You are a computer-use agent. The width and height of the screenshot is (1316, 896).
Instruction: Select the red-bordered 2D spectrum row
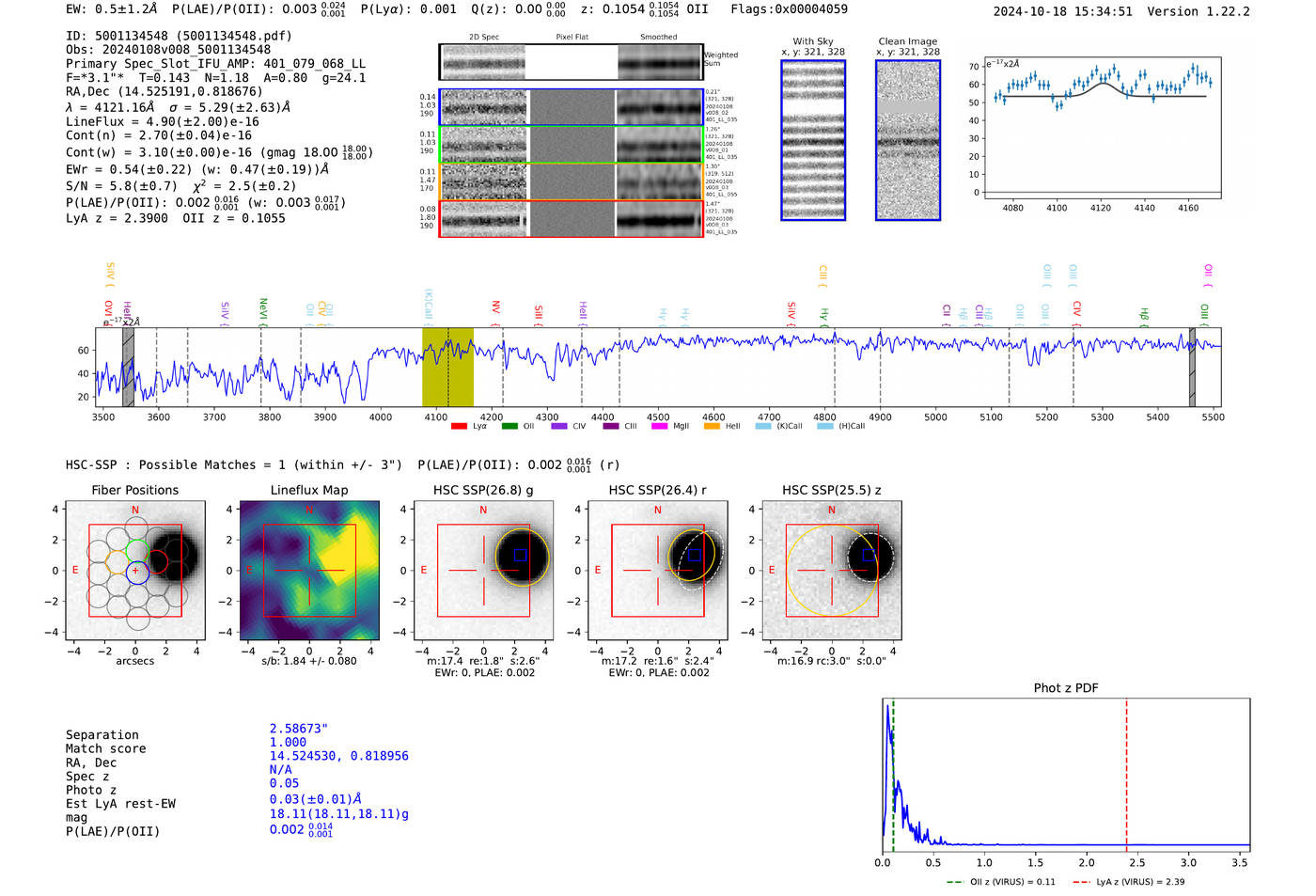point(572,219)
